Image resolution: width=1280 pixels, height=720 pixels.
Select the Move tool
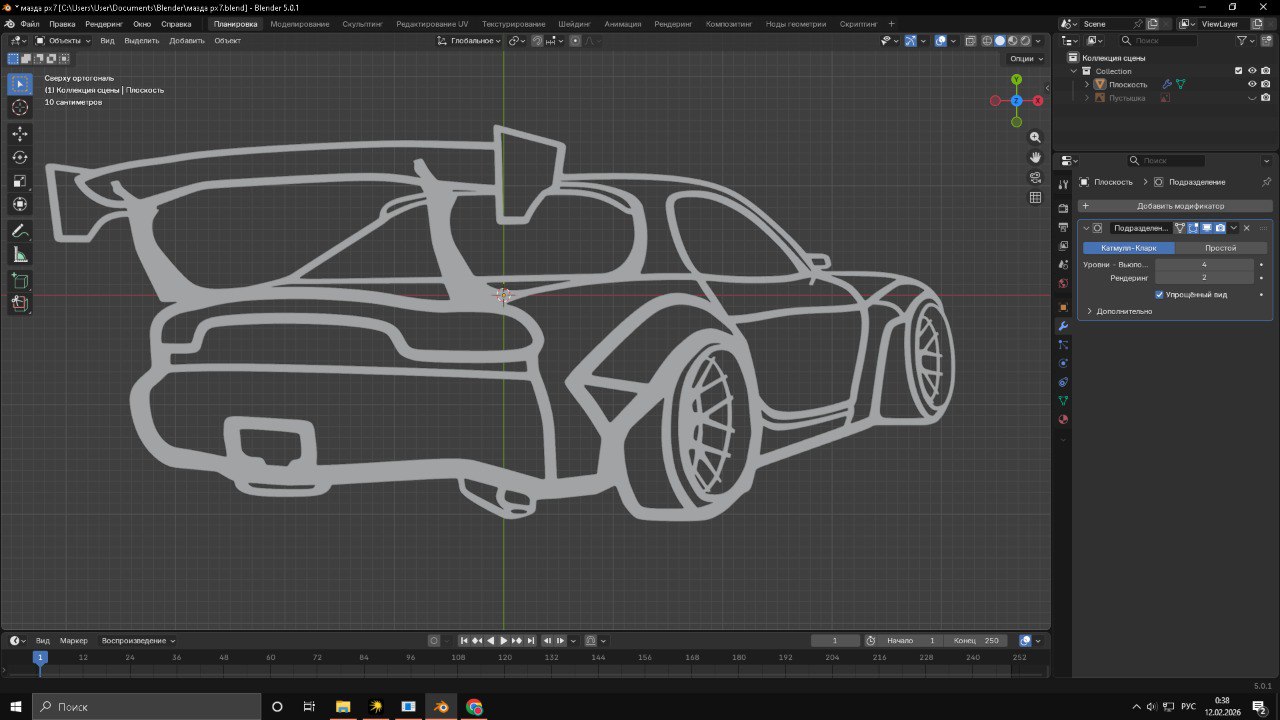(x=20, y=134)
